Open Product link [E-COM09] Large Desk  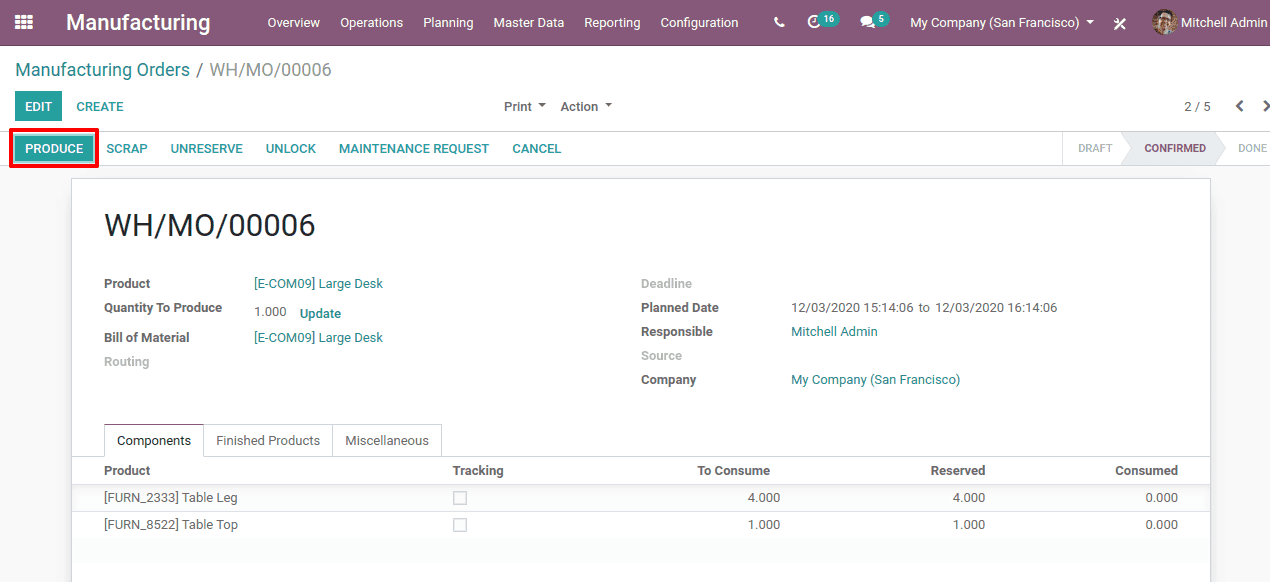(319, 284)
